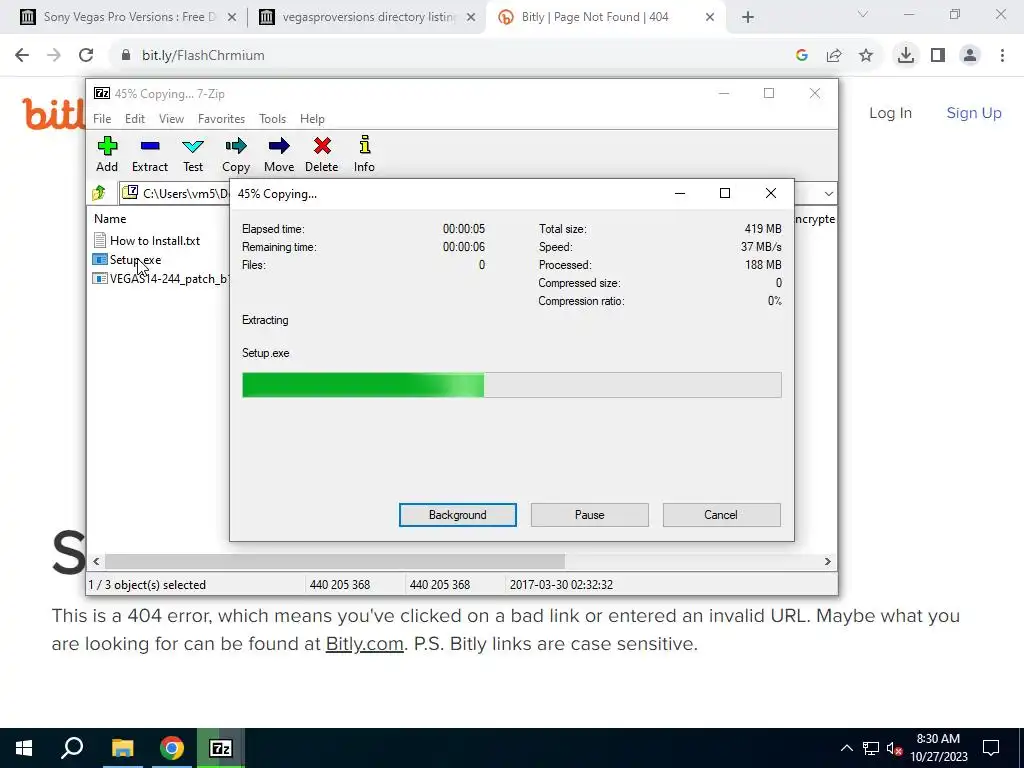Click the horizontal scrollbar thumb in 7-Zip
Viewport: 1024px width, 768px height.
point(335,562)
